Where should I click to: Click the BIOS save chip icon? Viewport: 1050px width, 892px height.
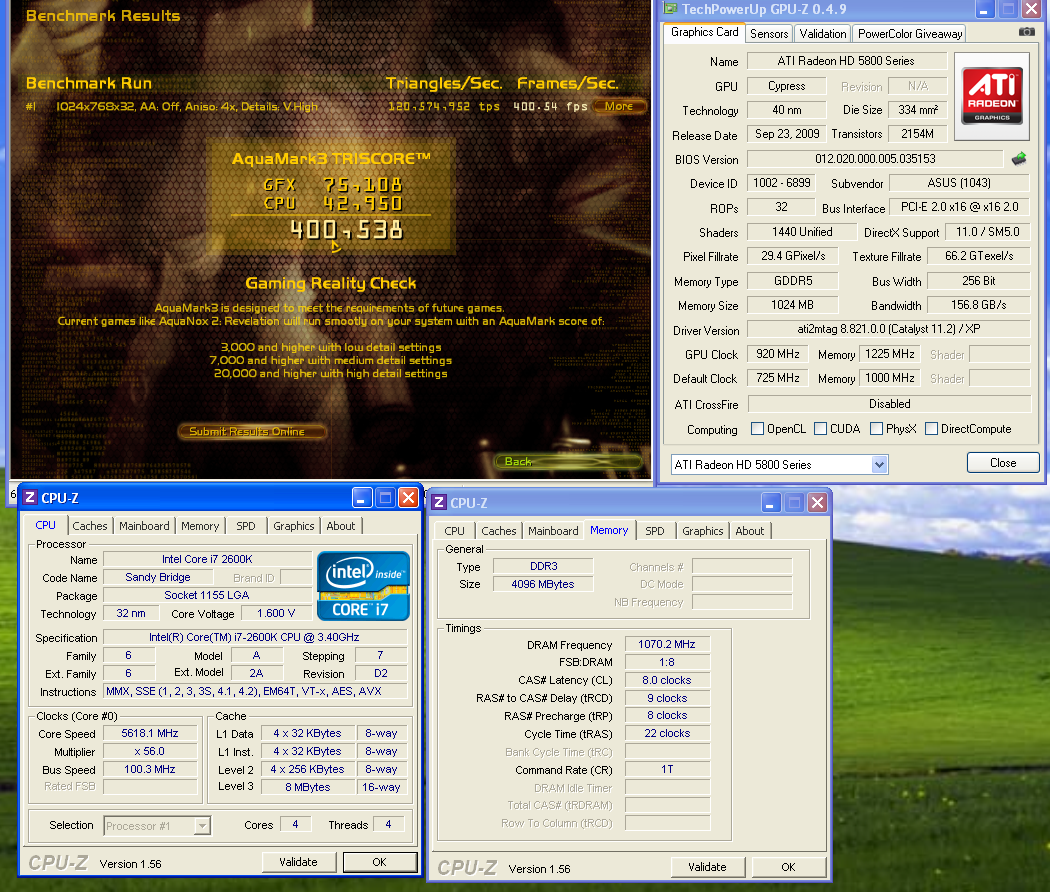click(x=1019, y=159)
